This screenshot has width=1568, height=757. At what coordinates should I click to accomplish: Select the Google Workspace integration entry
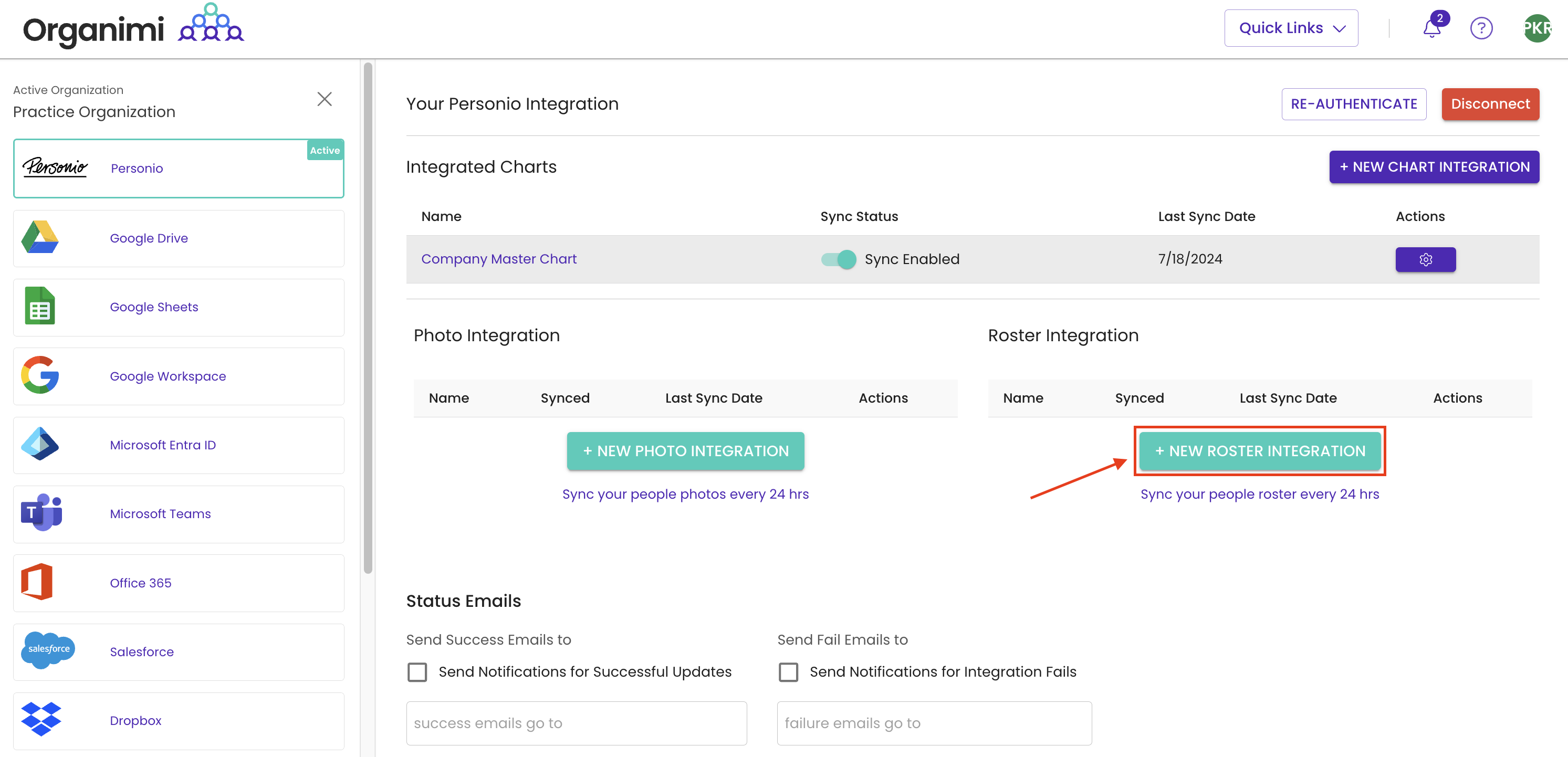[x=179, y=376]
